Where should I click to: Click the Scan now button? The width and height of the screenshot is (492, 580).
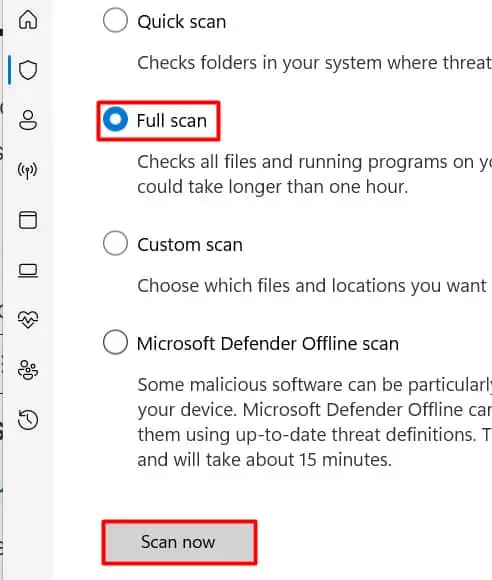pos(179,542)
